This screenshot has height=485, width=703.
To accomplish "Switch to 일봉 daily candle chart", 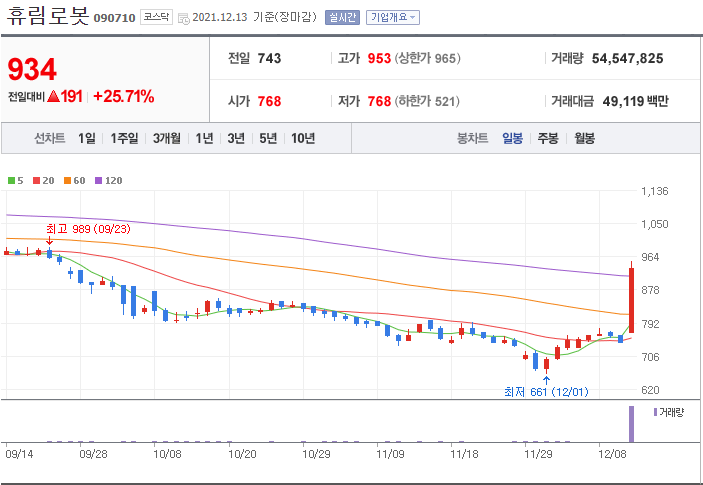I will [512, 138].
